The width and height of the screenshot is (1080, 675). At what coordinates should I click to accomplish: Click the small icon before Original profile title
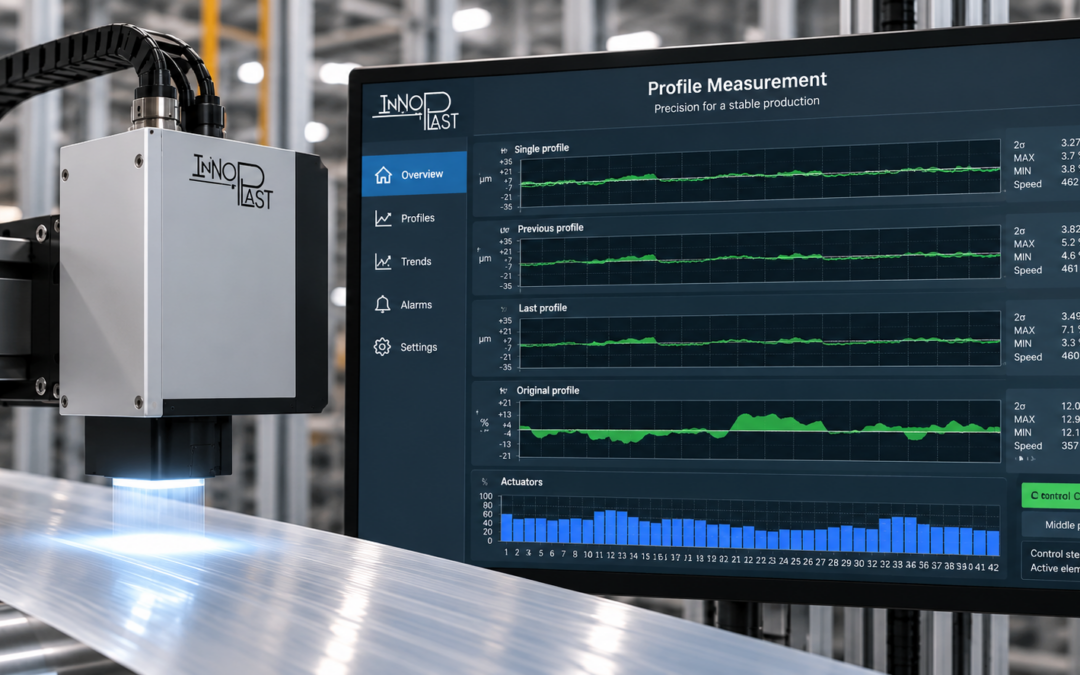[x=503, y=391]
